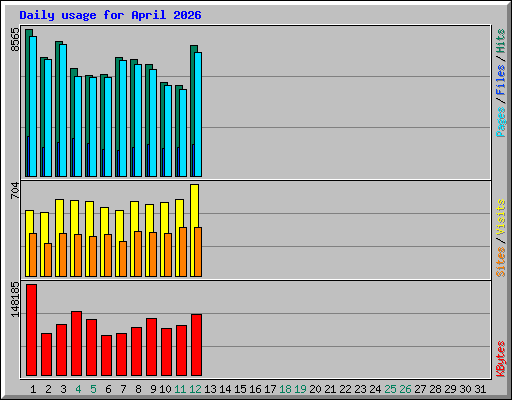Click the cyan Files bar for day 10
The height and width of the screenshot is (400, 512).
coord(168,131)
